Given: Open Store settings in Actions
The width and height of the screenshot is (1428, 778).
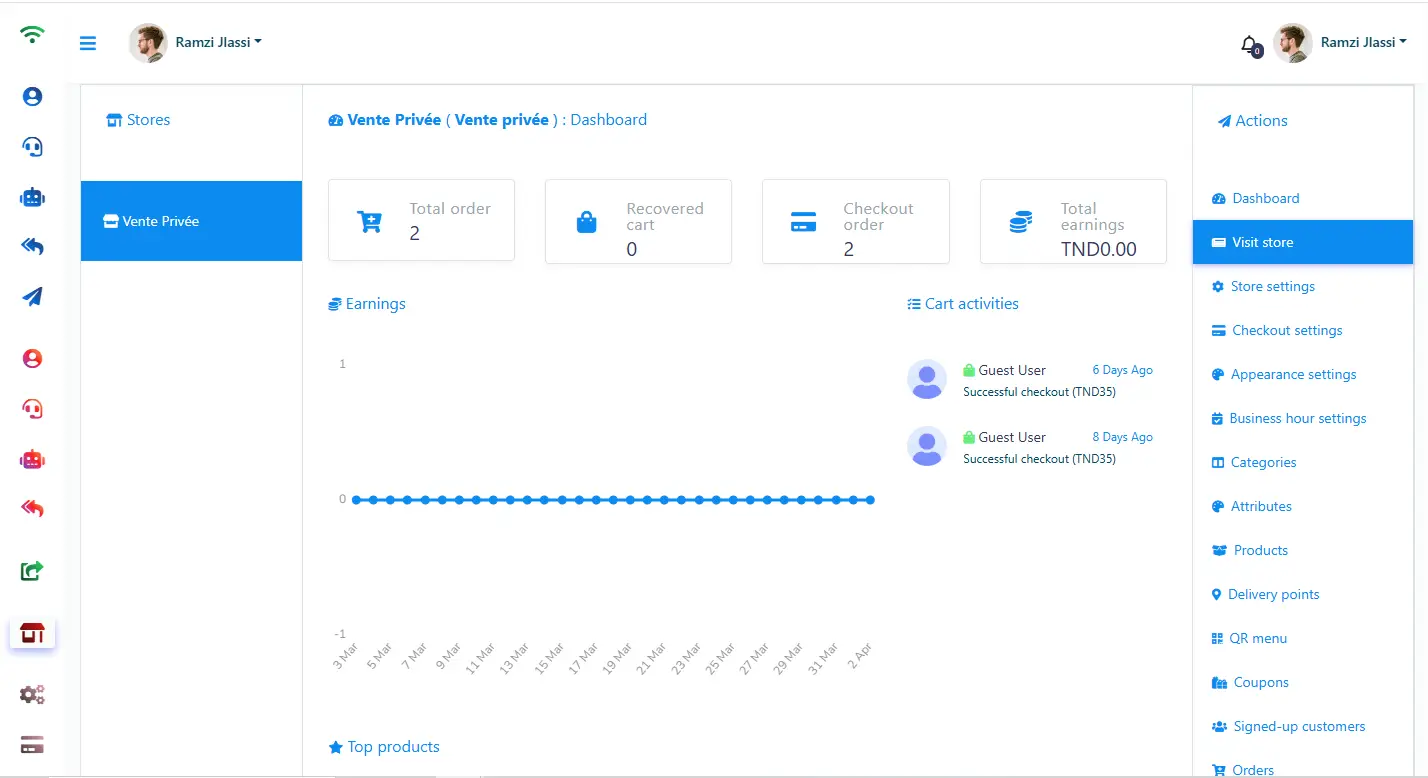Looking at the screenshot, I should (1272, 287).
